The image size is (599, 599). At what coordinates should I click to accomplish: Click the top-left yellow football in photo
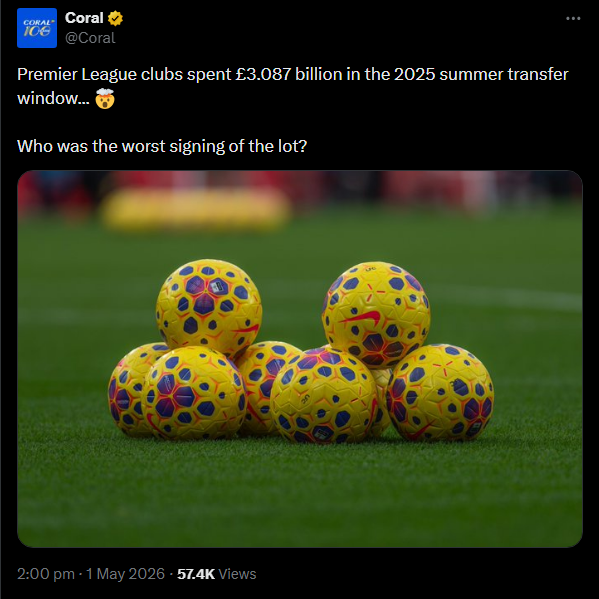(209, 308)
